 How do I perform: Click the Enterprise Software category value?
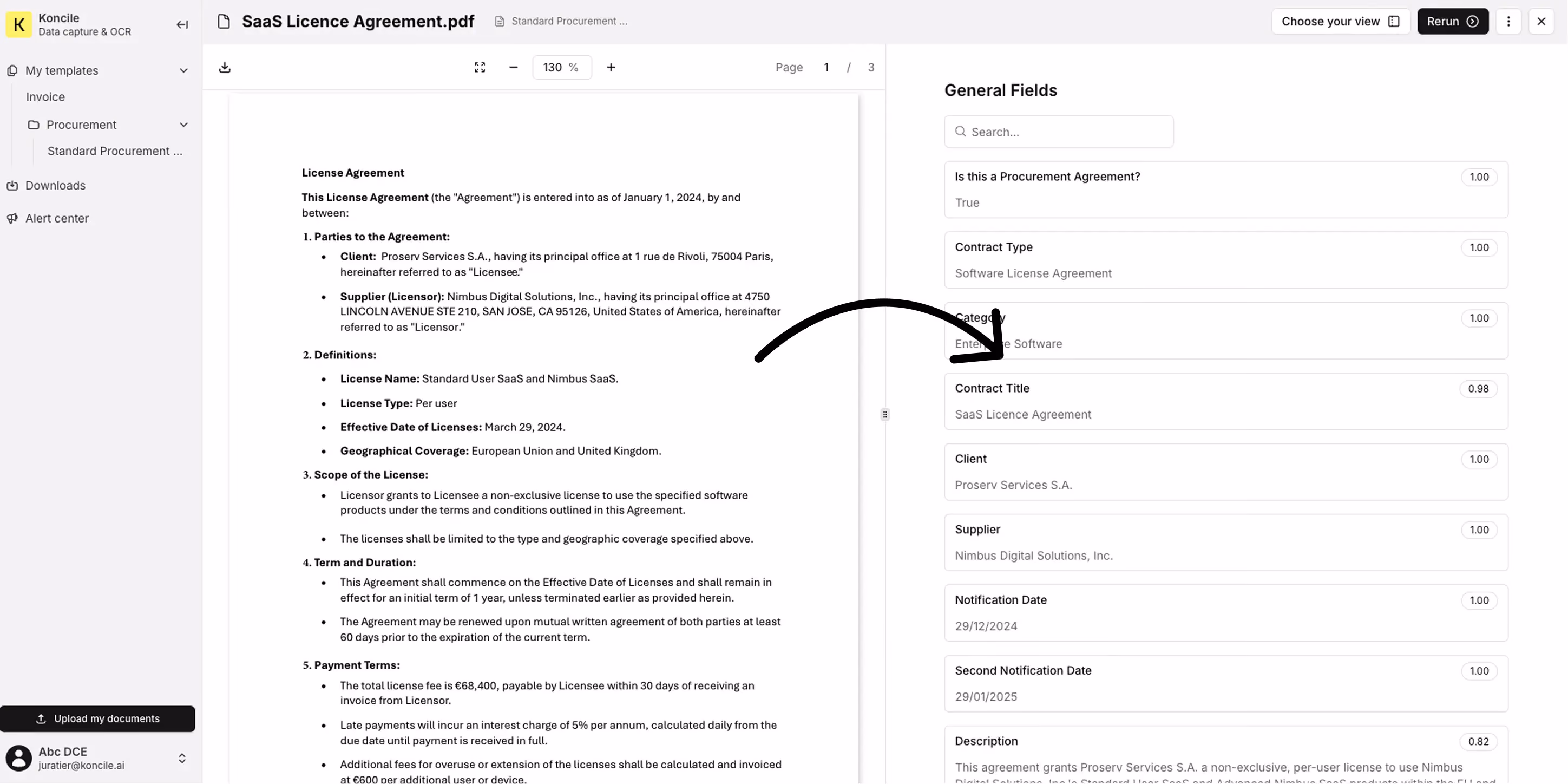(x=1008, y=344)
